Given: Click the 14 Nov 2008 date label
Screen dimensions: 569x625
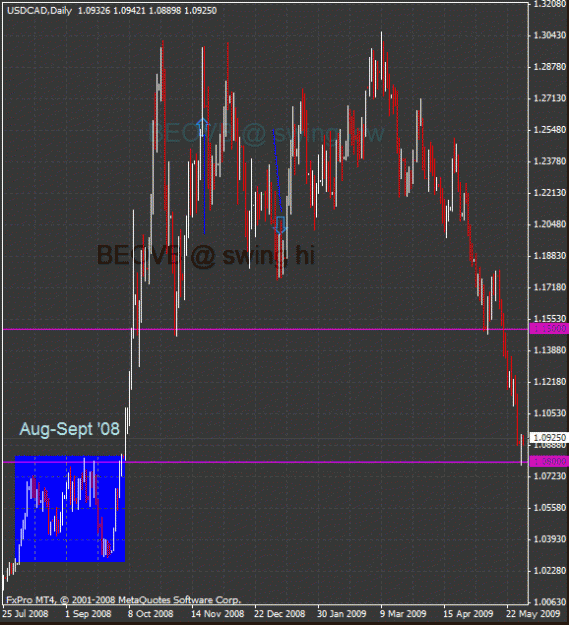Looking at the screenshot, I should [x=217, y=614].
